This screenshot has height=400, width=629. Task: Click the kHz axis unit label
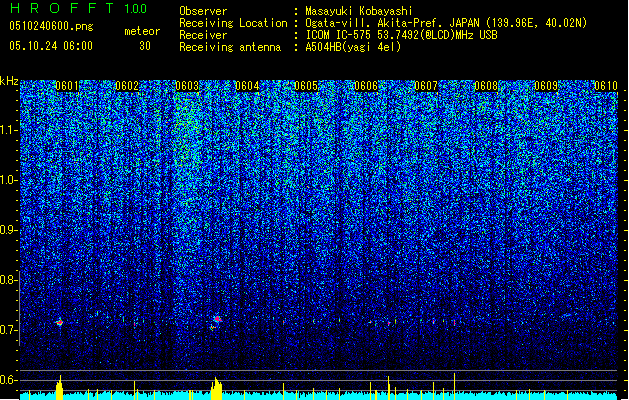[9, 81]
